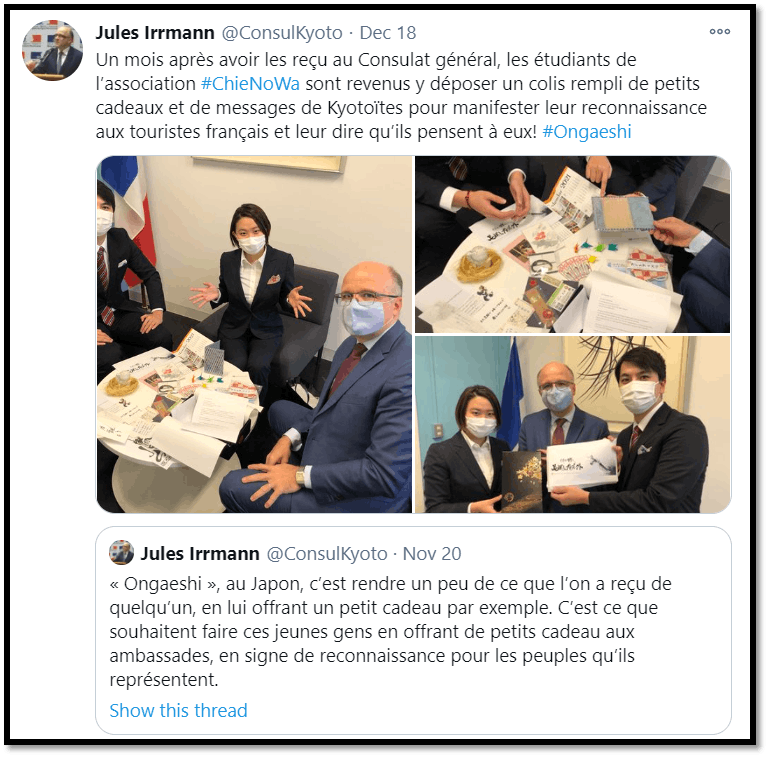768x757 pixels.
Task: Click Show this thread
Action: [178, 710]
